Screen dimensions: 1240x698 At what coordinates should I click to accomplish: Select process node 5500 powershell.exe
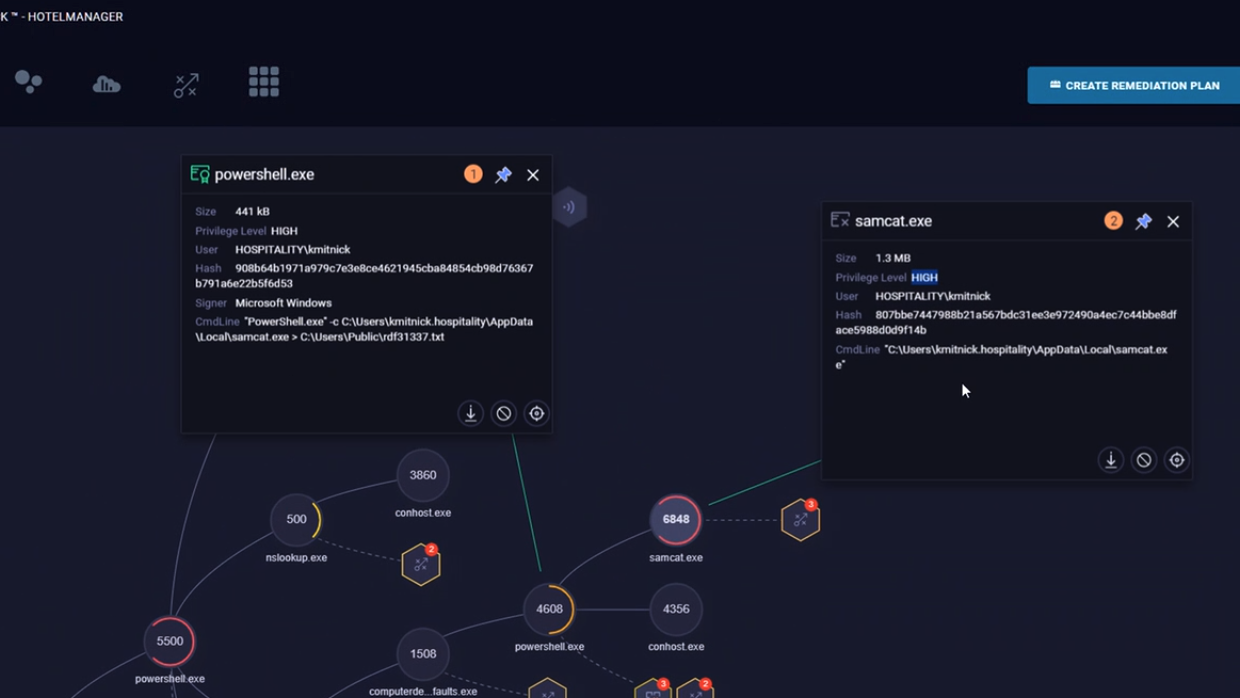point(170,641)
